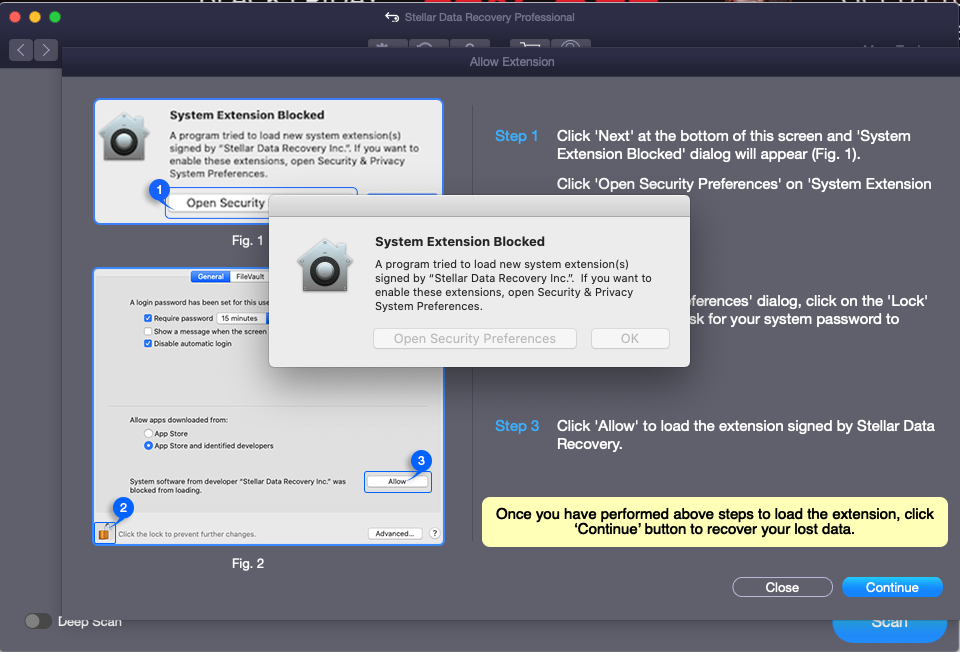Viewport: 960px width, 652px height.
Task: Open the gear settings toolbar icon
Action: click(386, 46)
